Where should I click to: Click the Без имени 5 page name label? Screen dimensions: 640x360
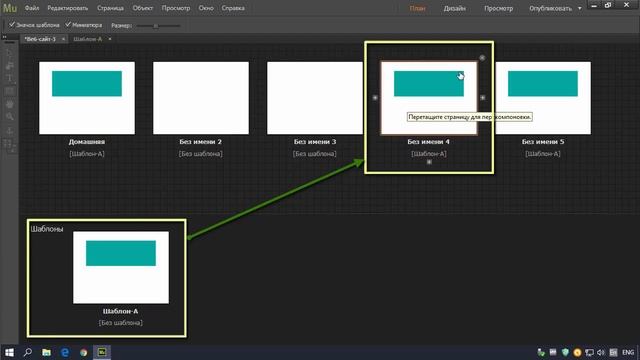[543, 142]
